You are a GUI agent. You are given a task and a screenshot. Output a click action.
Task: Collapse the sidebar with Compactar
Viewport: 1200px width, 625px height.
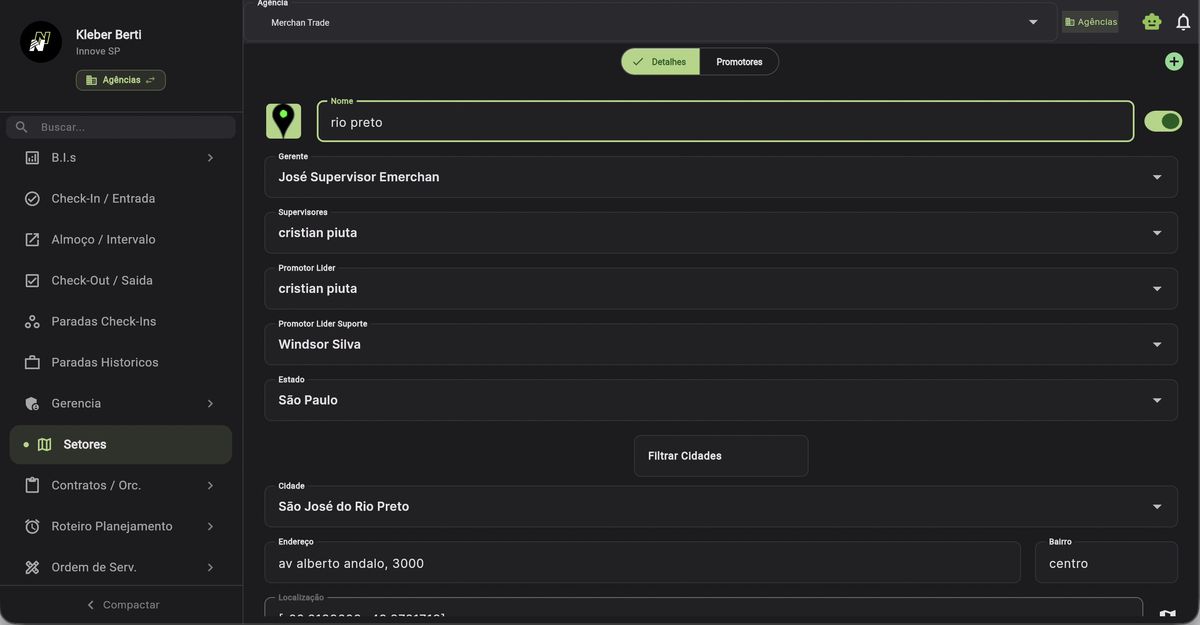tap(121, 605)
